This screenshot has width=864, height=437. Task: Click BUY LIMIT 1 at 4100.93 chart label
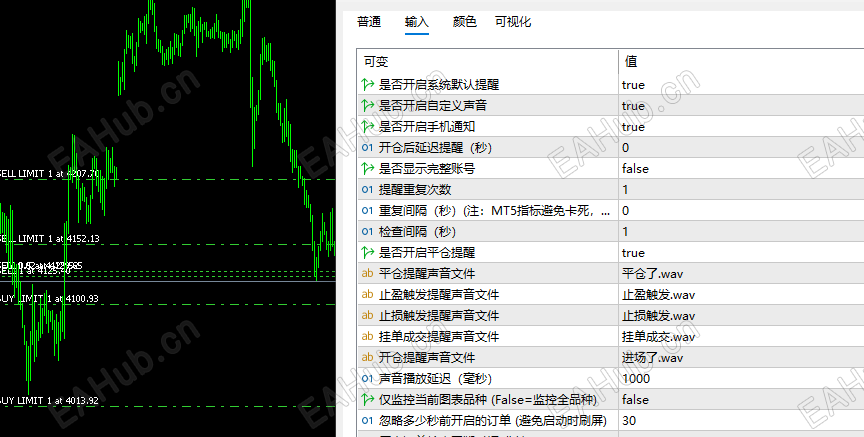click(49, 299)
